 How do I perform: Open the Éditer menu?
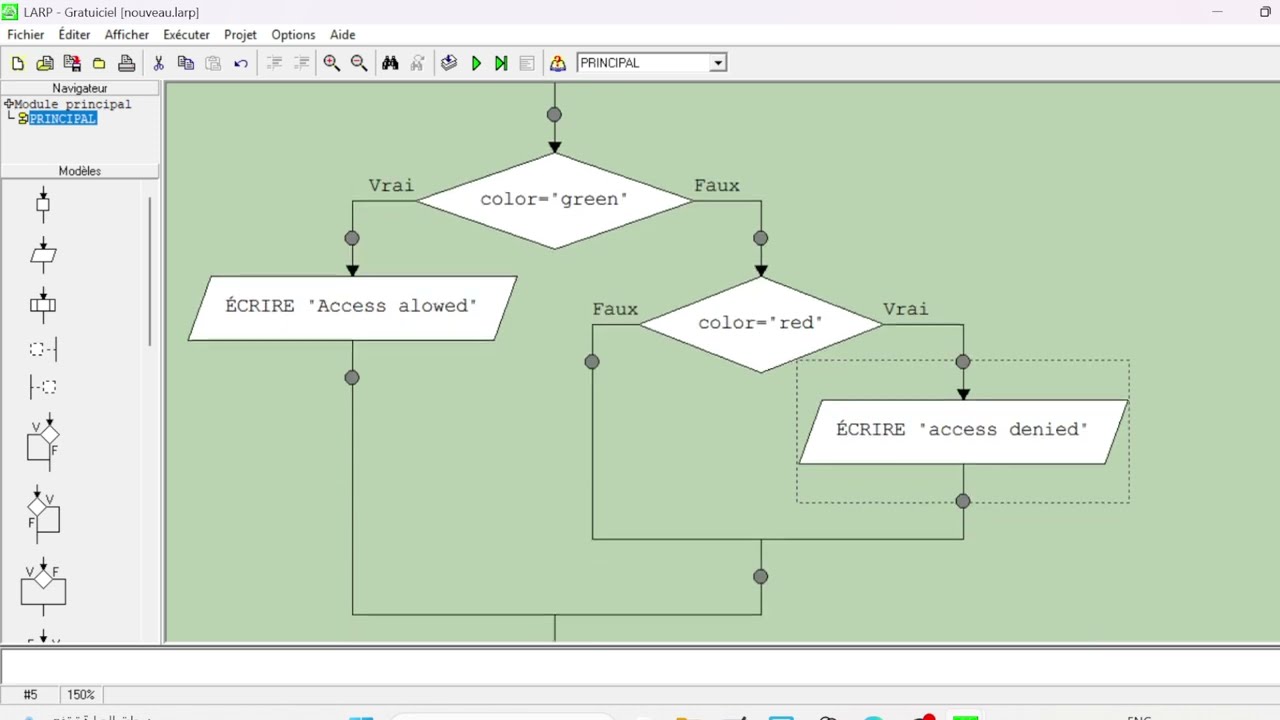pos(74,34)
